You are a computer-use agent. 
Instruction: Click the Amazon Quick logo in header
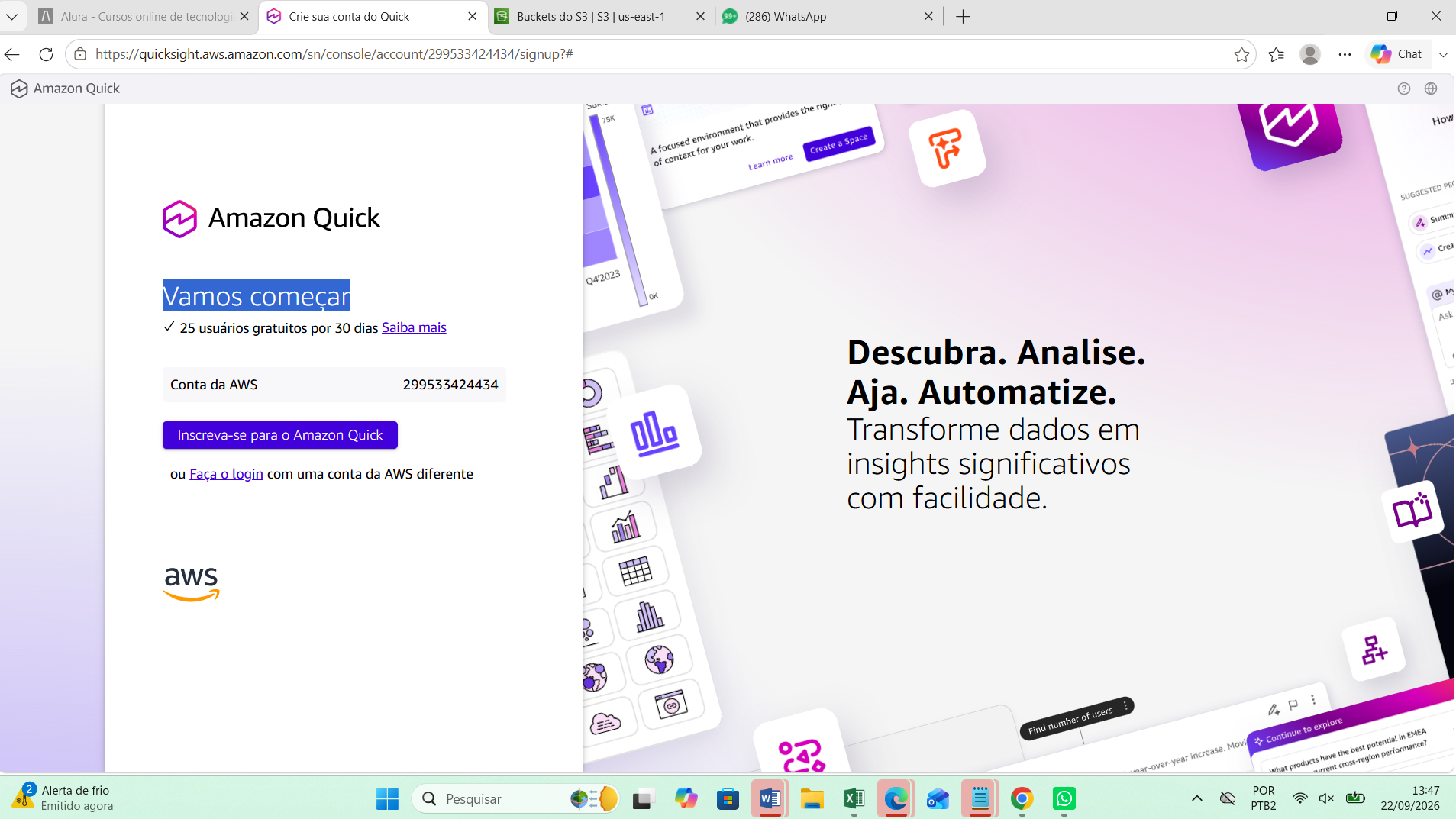(x=65, y=89)
